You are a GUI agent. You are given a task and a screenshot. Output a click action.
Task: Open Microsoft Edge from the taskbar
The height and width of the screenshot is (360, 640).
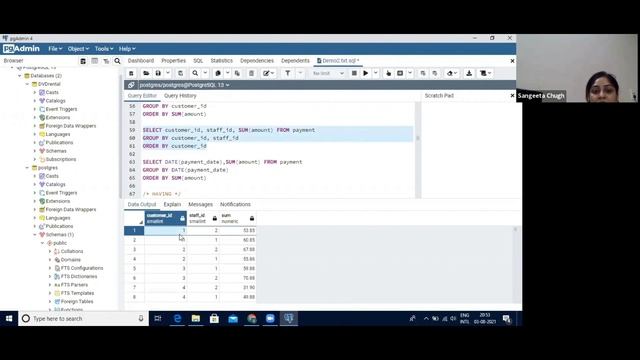tap(178, 318)
